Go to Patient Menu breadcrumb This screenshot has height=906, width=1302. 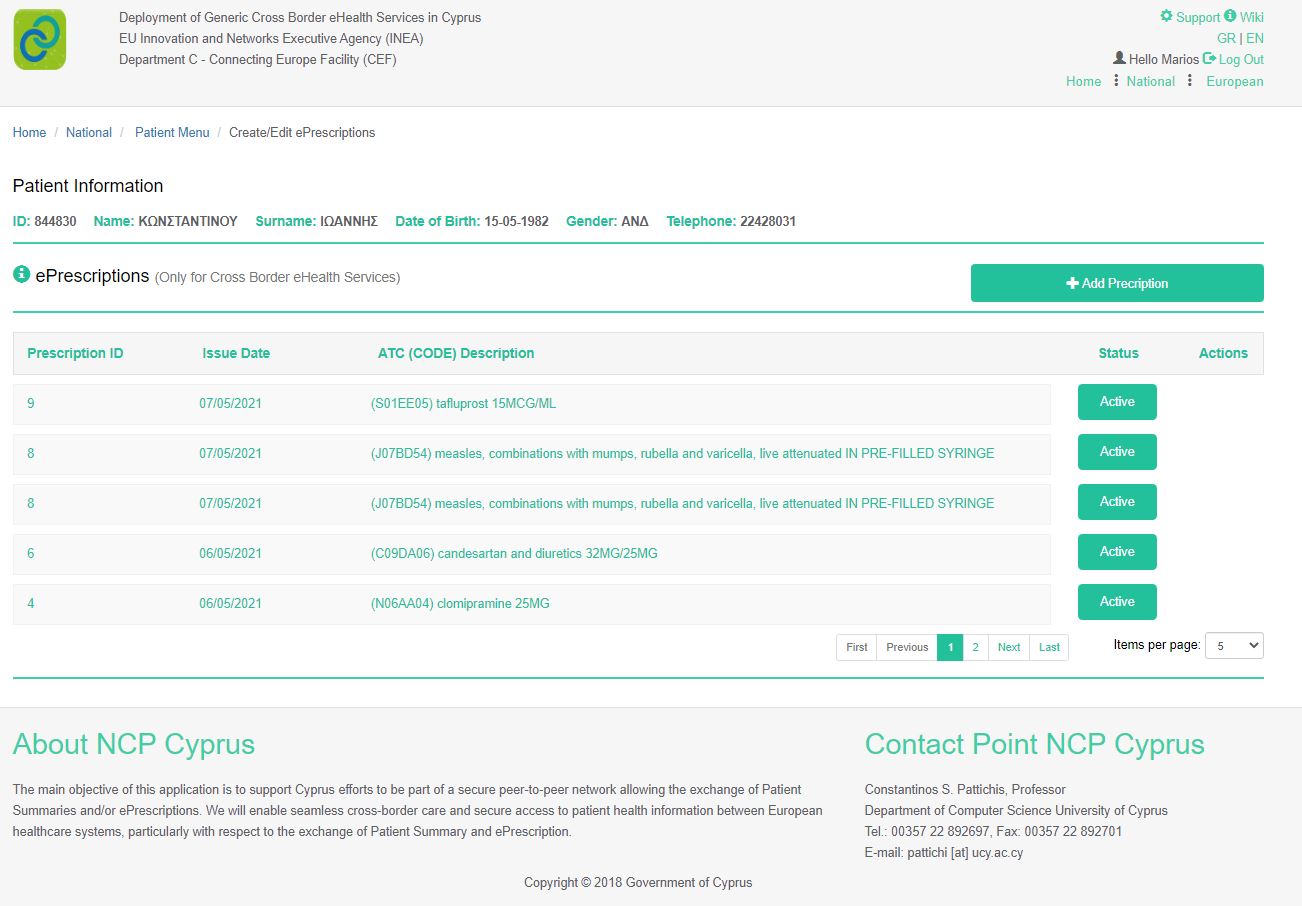(172, 132)
